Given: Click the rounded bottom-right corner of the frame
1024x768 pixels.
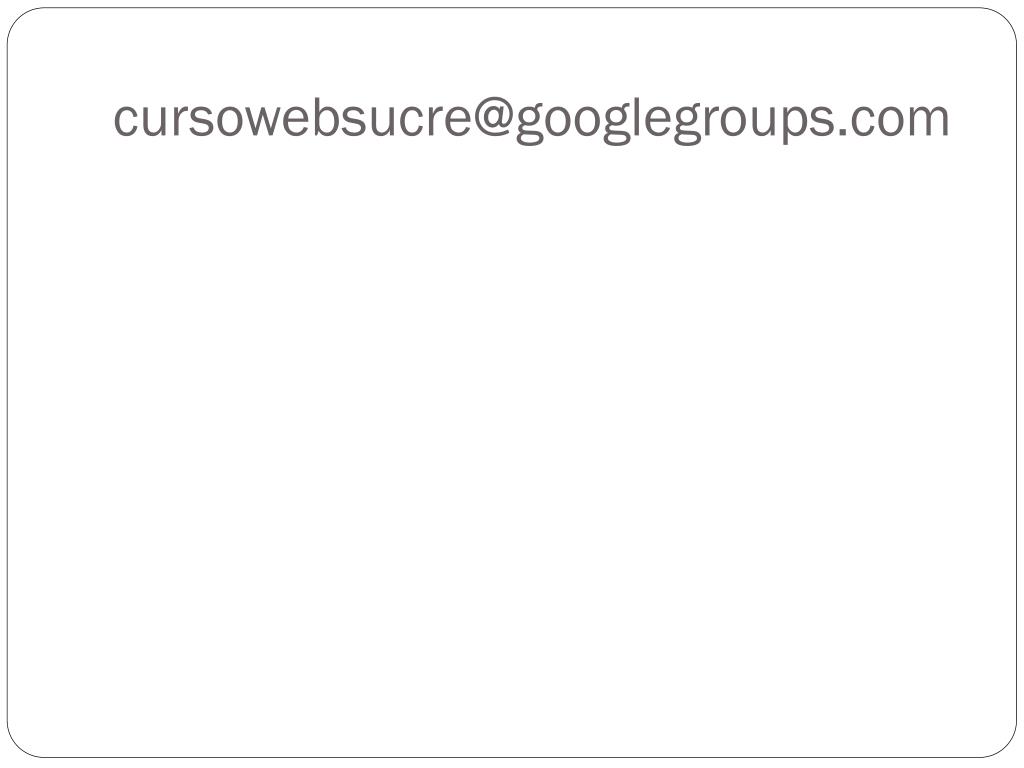Looking at the screenshot, I should point(1004,746).
